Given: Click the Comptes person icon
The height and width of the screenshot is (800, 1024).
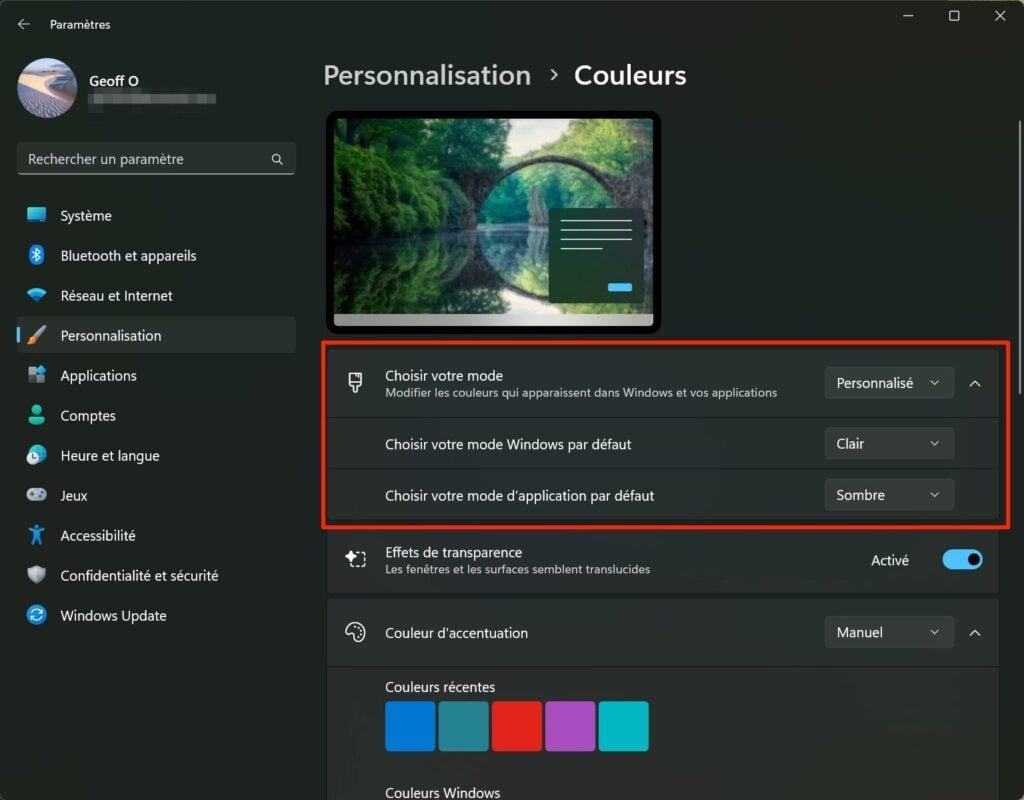Looking at the screenshot, I should (37, 415).
